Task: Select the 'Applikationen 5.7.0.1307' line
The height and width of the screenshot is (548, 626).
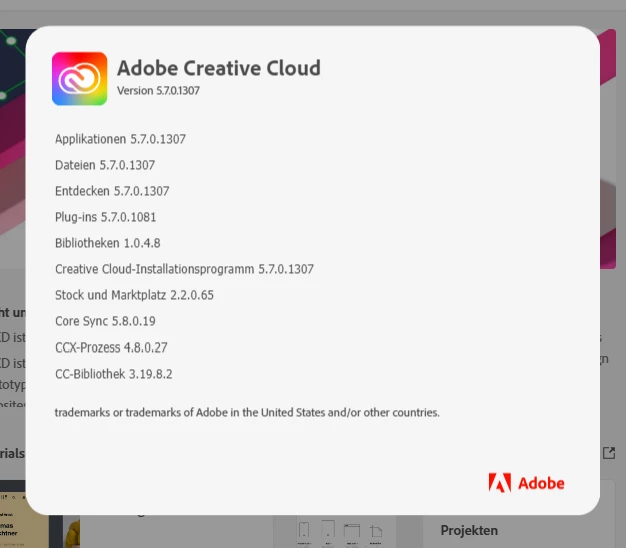Action: pos(120,139)
